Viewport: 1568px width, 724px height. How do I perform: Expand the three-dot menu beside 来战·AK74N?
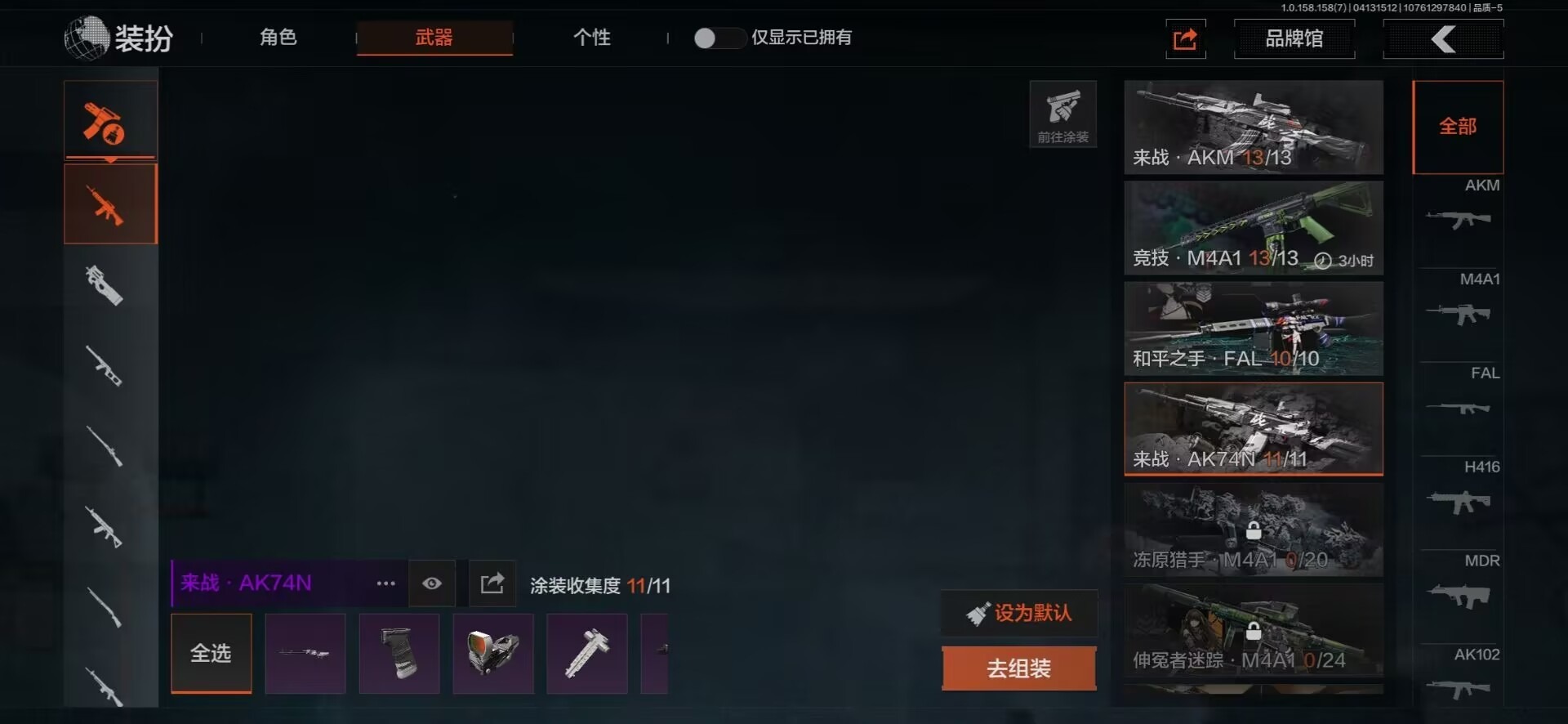coord(386,583)
